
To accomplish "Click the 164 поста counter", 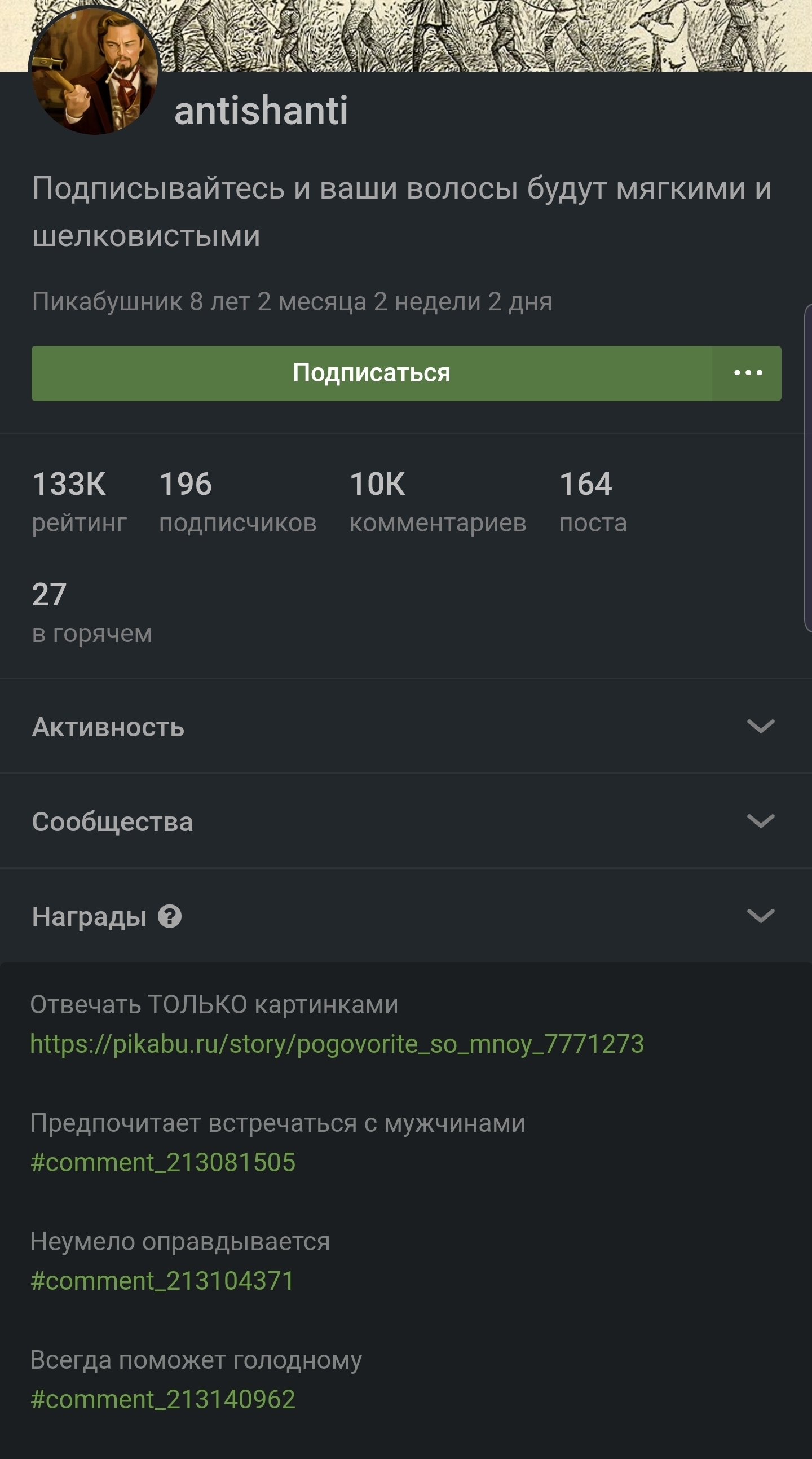I will 592,501.
